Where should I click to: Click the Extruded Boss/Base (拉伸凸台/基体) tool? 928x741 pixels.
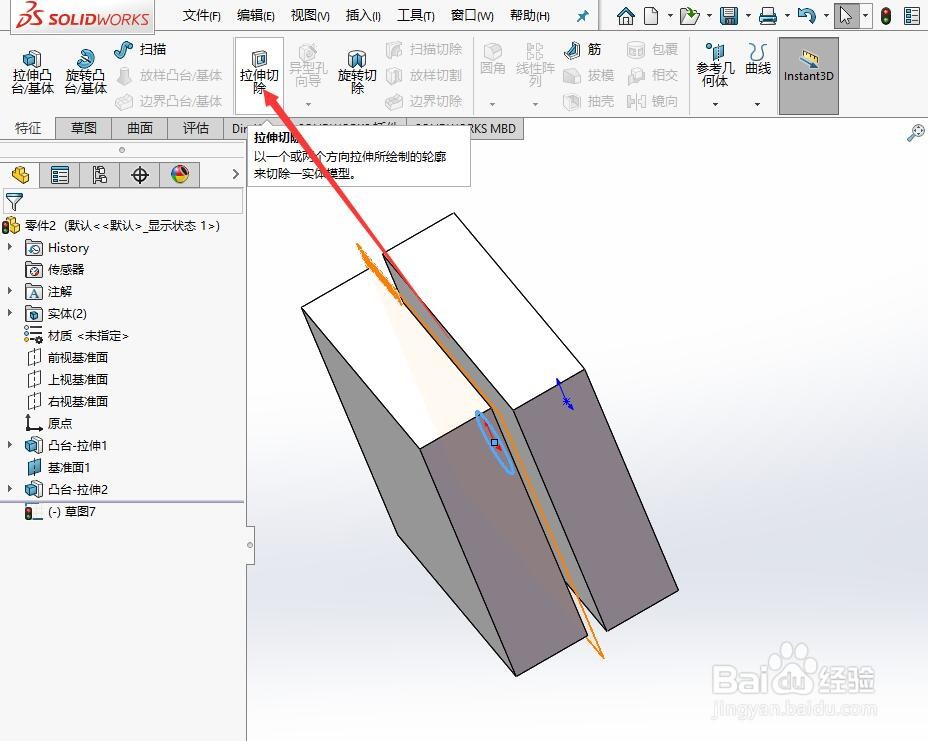click(33, 72)
